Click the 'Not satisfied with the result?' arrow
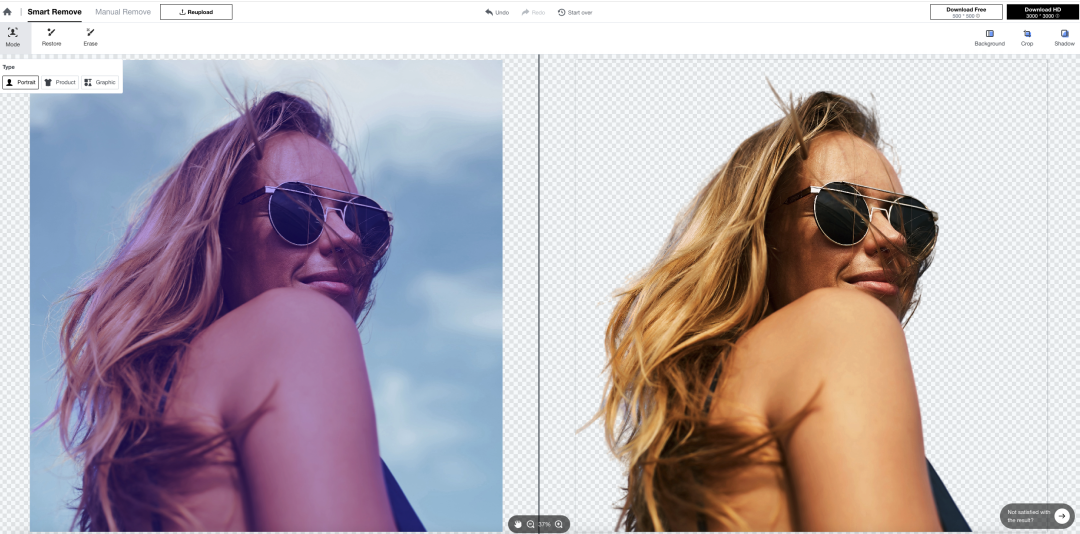 pos(1062,516)
